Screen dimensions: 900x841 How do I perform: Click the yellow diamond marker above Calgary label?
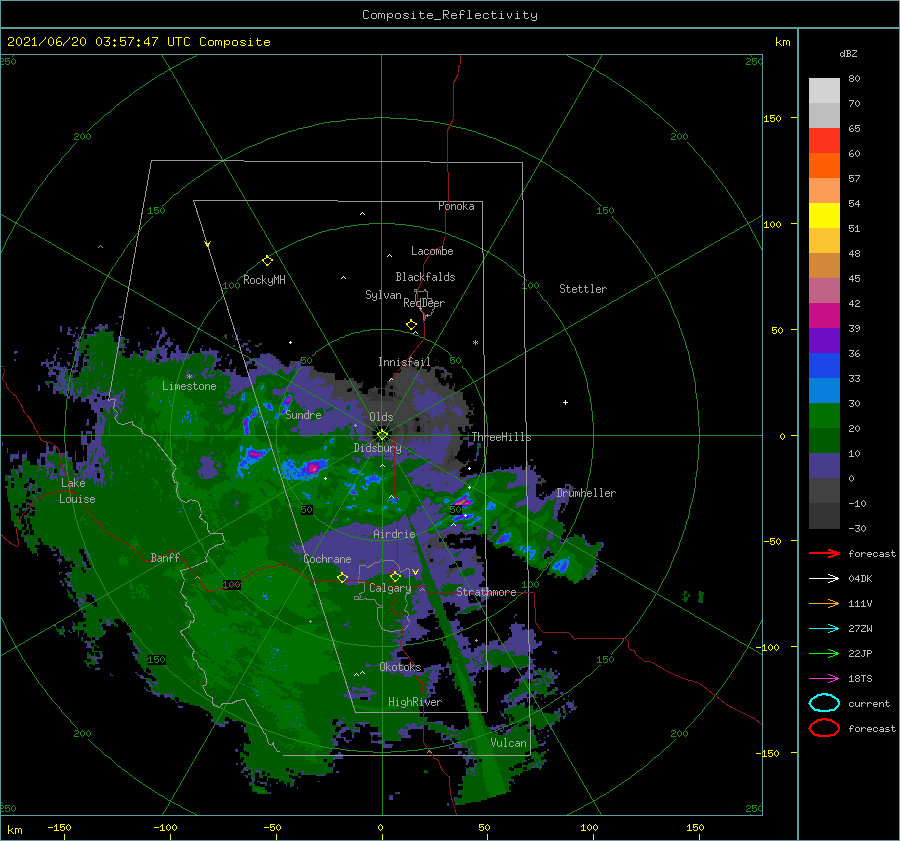[x=395, y=576]
